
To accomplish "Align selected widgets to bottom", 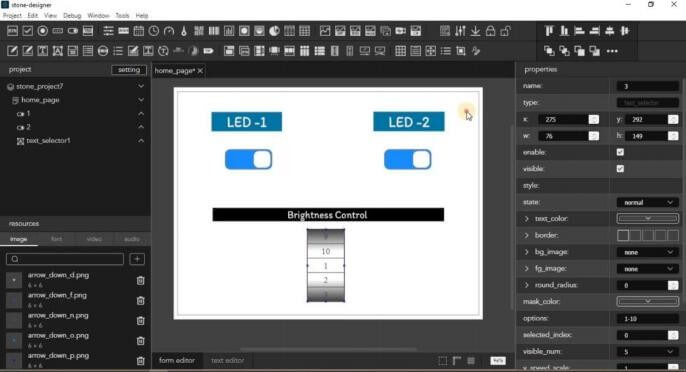I will [564, 31].
